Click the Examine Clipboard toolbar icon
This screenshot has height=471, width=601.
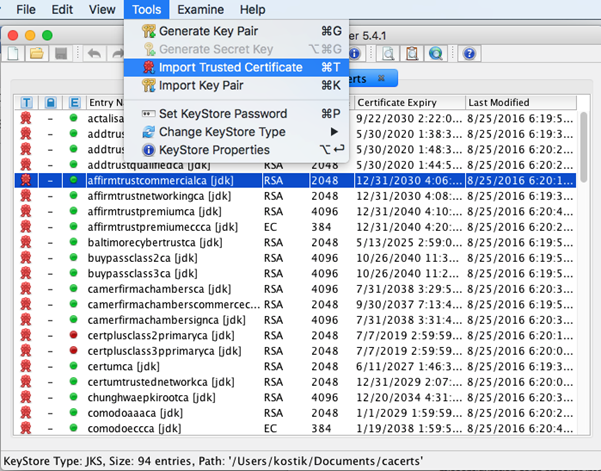point(412,53)
